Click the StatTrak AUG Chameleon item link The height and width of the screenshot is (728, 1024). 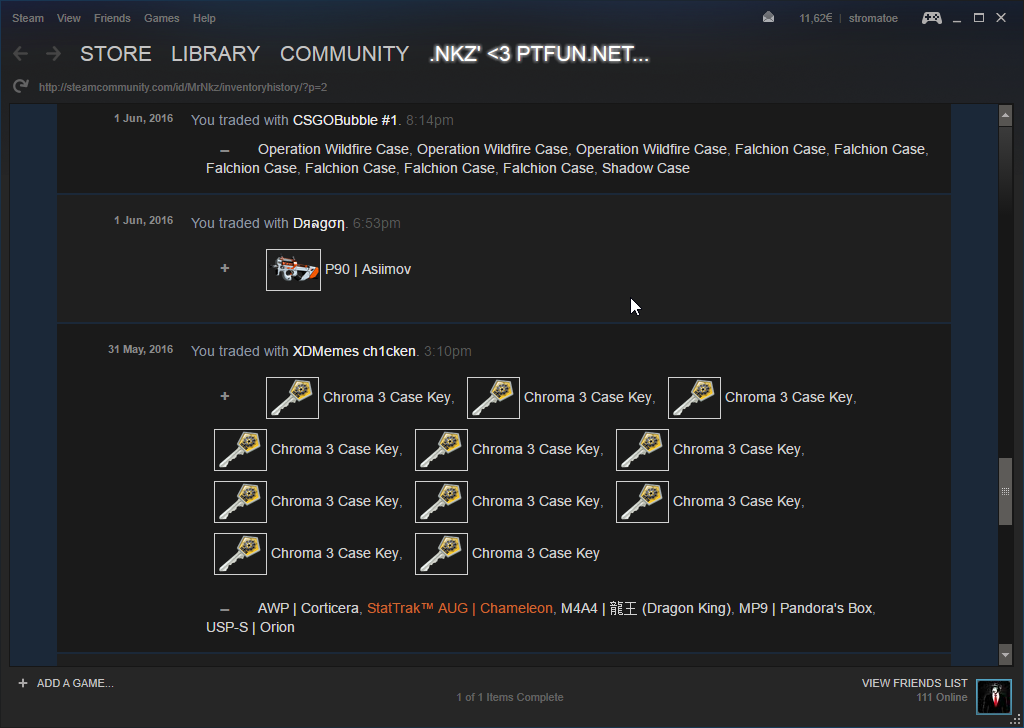point(459,608)
